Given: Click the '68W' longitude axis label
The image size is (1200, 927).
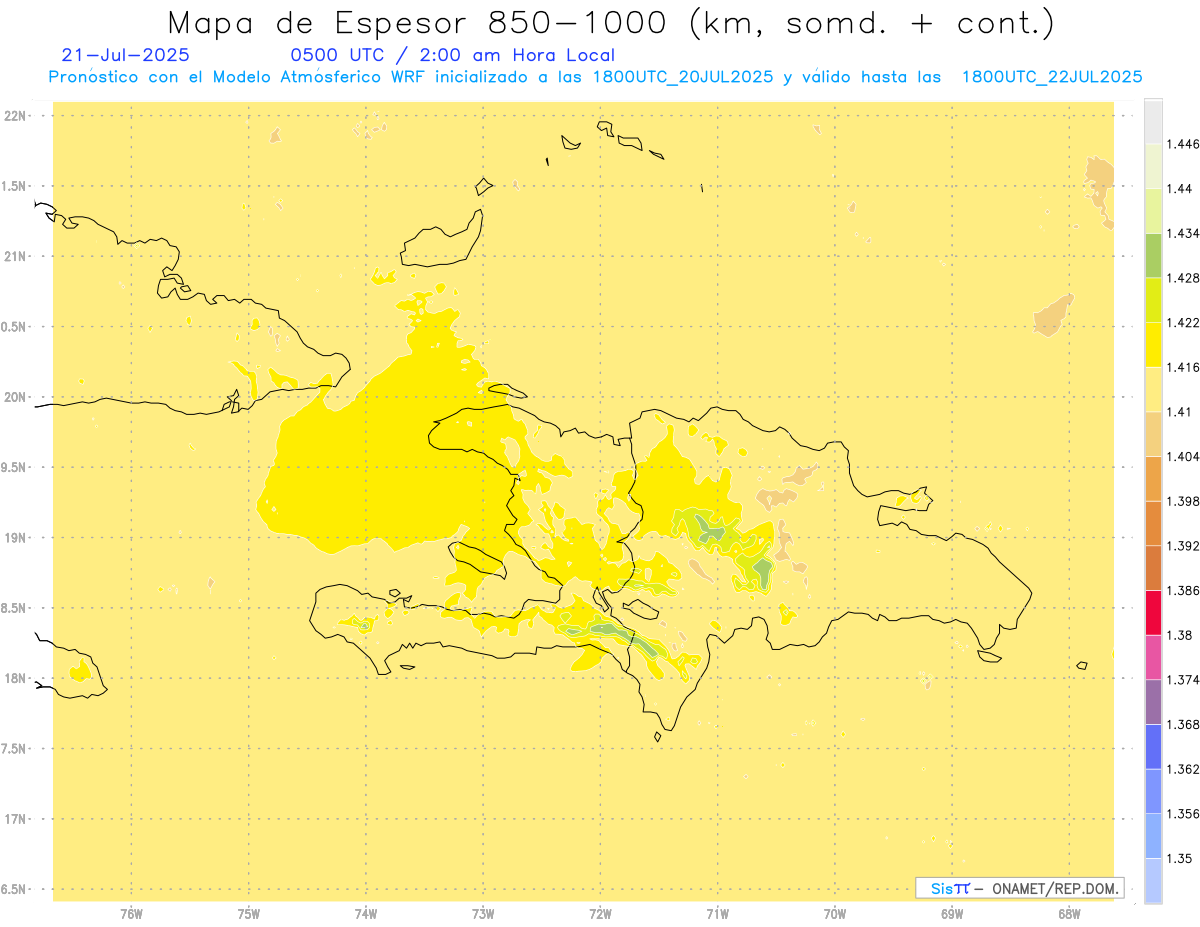Looking at the screenshot, I should 1068,913.
